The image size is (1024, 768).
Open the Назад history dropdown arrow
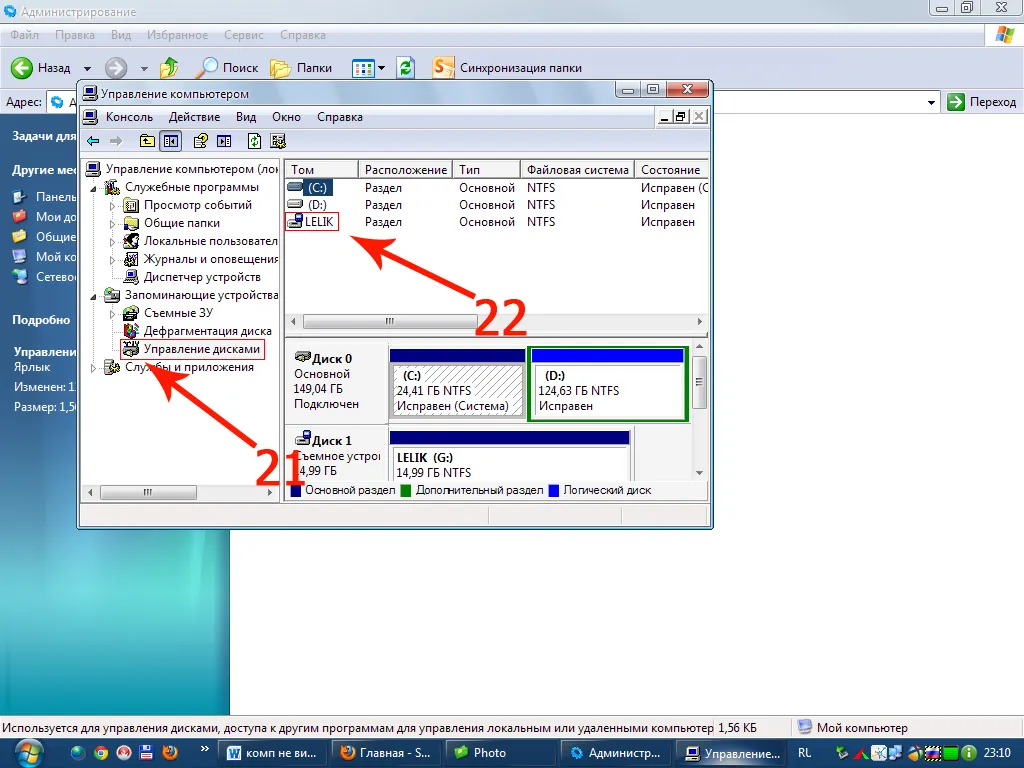(87, 68)
